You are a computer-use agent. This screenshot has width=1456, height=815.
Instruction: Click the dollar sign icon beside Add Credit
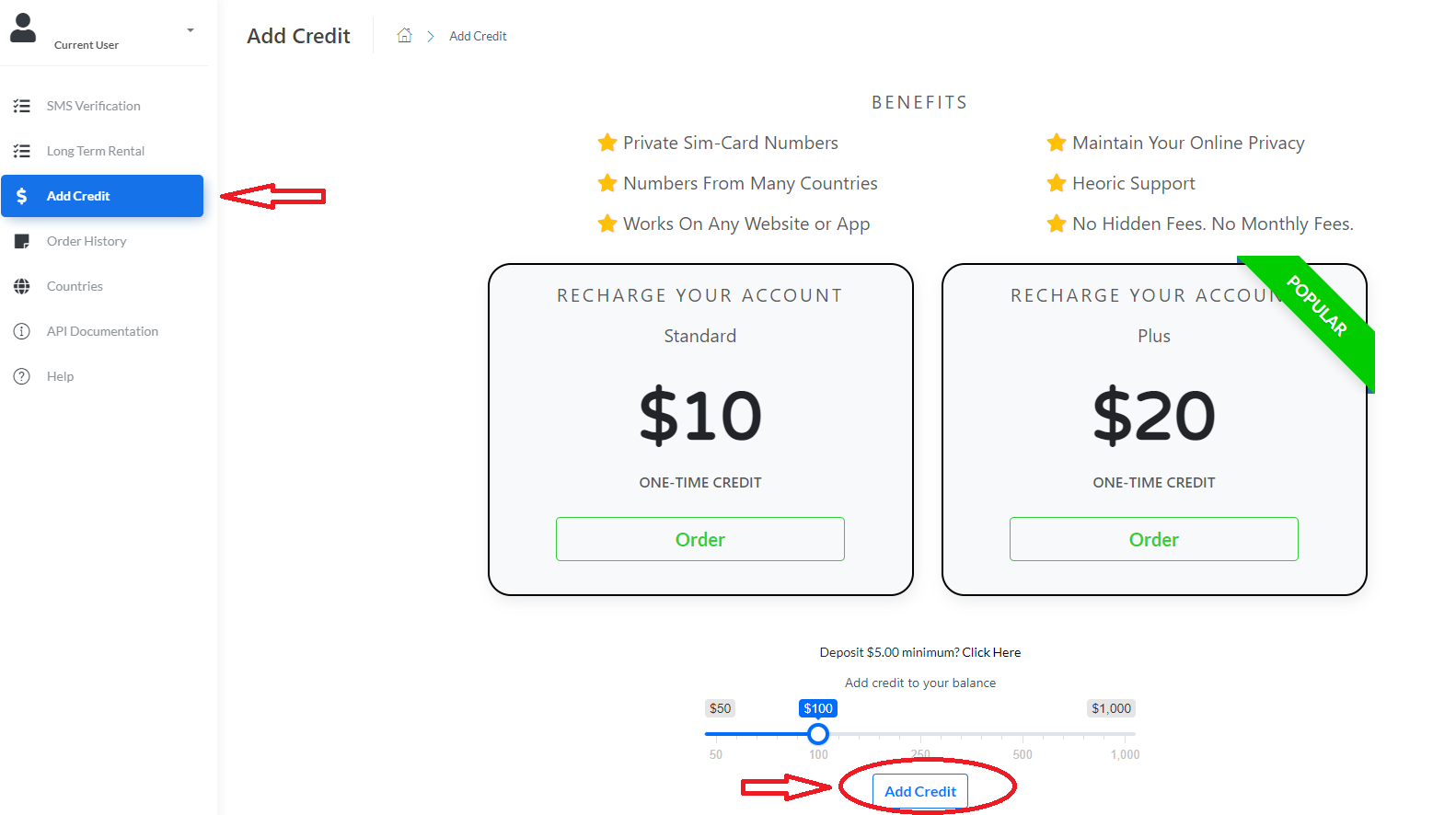[x=21, y=196]
